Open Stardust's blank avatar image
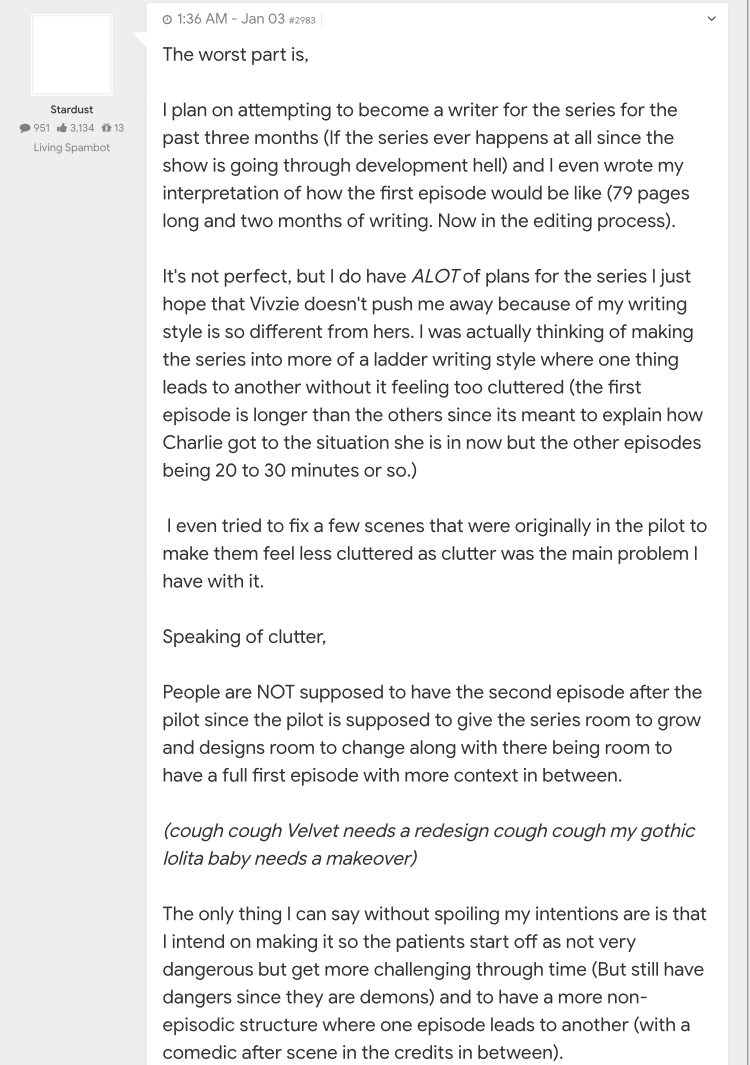This screenshot has height=1065, width=750. 71,55
